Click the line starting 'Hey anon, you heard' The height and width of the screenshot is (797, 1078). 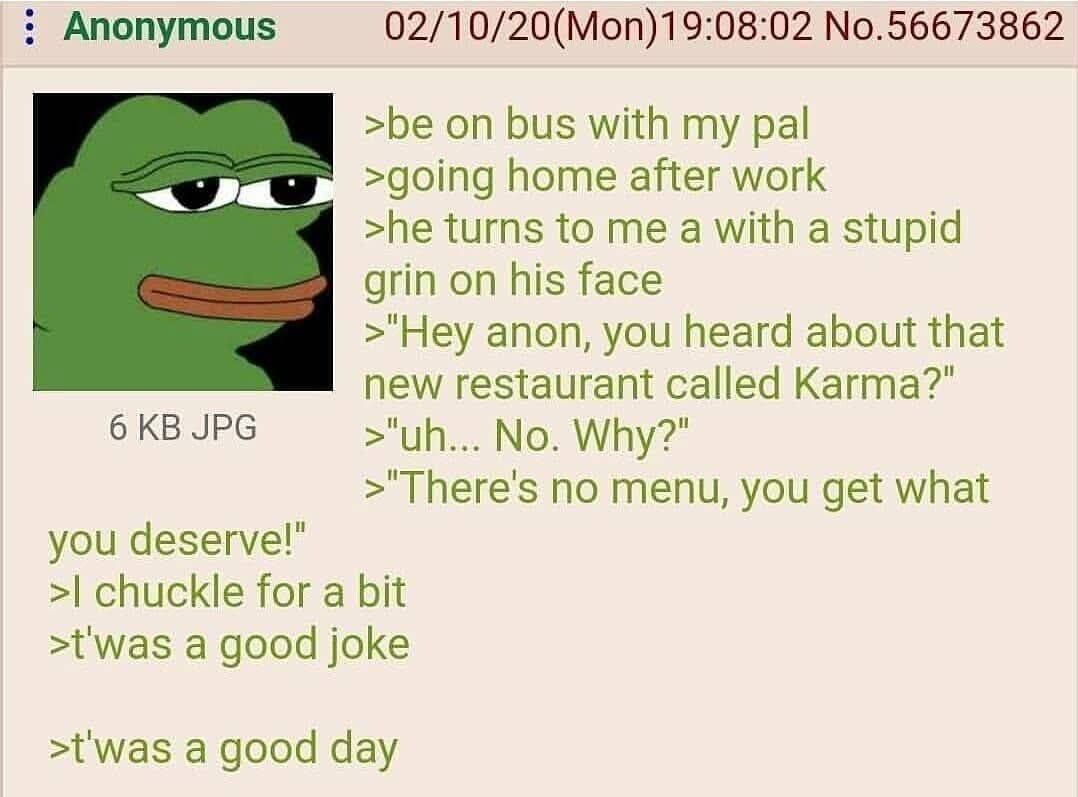pos(684,333)
